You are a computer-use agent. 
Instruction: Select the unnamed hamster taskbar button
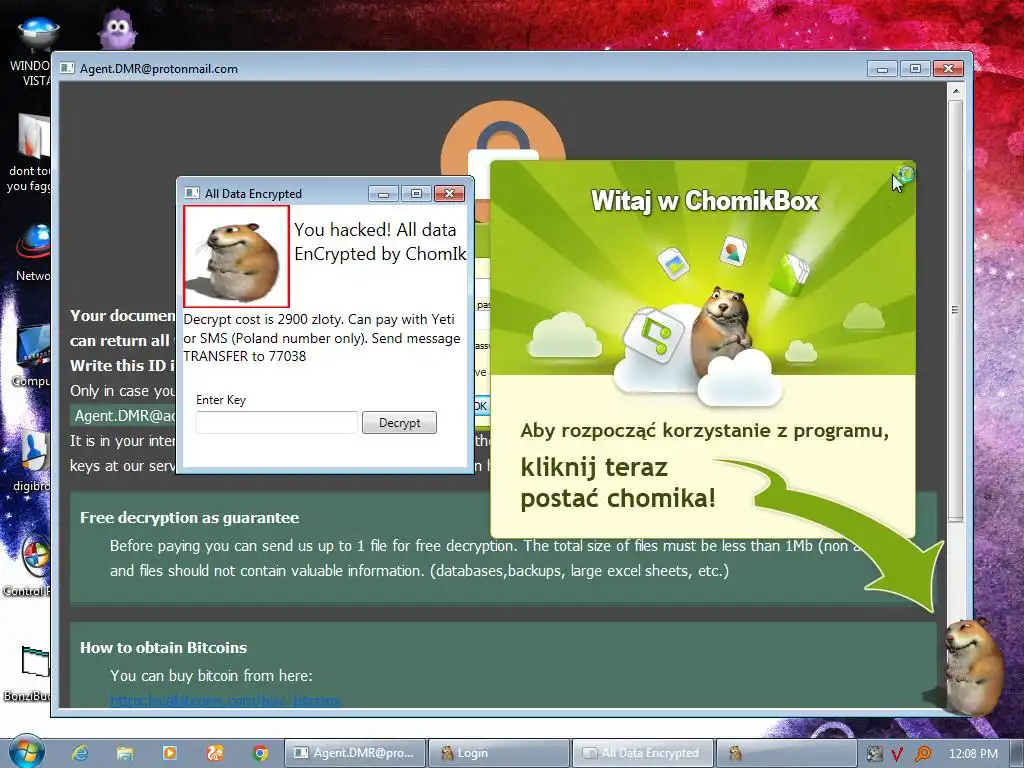tap(786, 753)
